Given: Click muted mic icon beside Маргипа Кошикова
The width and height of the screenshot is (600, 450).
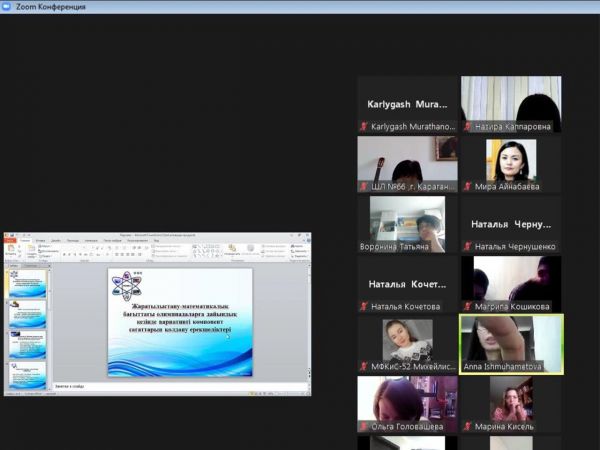Looking at the screenshot, I should [x=468, y=306].
